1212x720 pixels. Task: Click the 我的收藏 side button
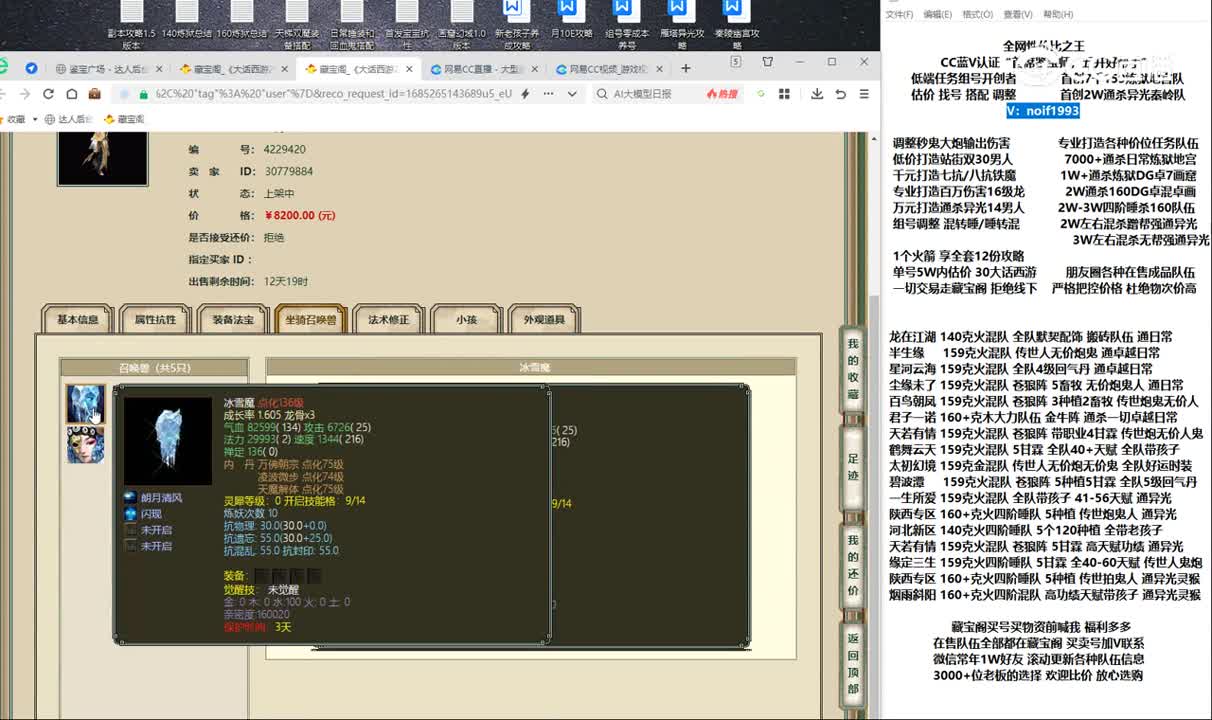point(853,376)
